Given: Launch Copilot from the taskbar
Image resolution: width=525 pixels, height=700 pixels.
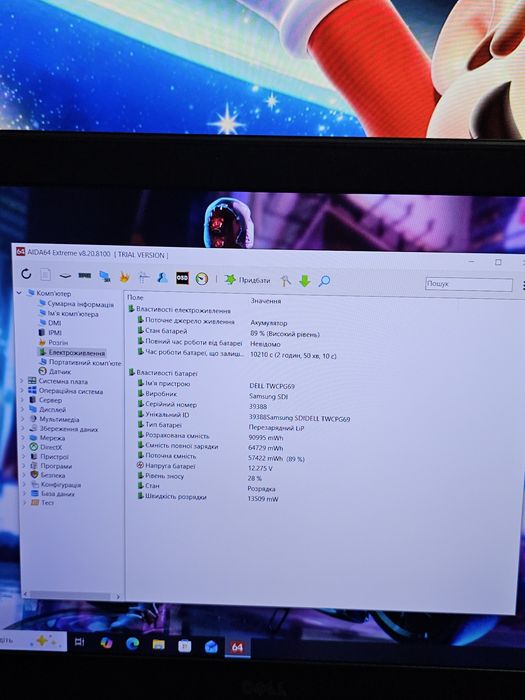Looking at the screenshot, I should [x=106, y=643].
